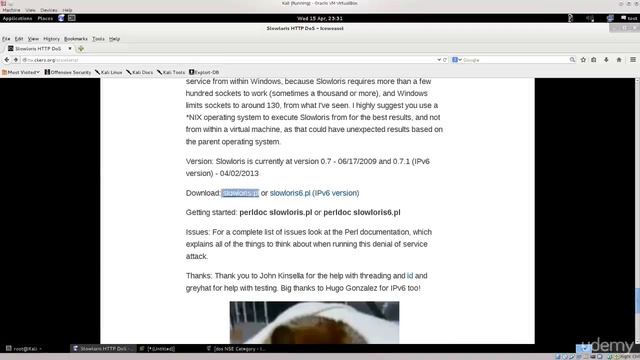640x360 pixels.
Task: Download the highlighted slowloris.pl link
Action: tap(240, 193)
